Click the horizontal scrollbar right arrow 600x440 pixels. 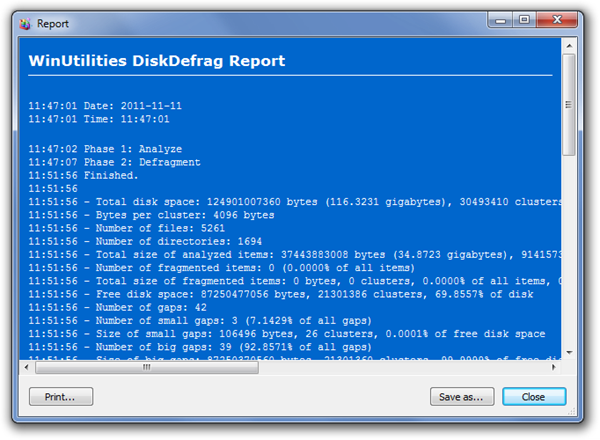pos(553,367)
